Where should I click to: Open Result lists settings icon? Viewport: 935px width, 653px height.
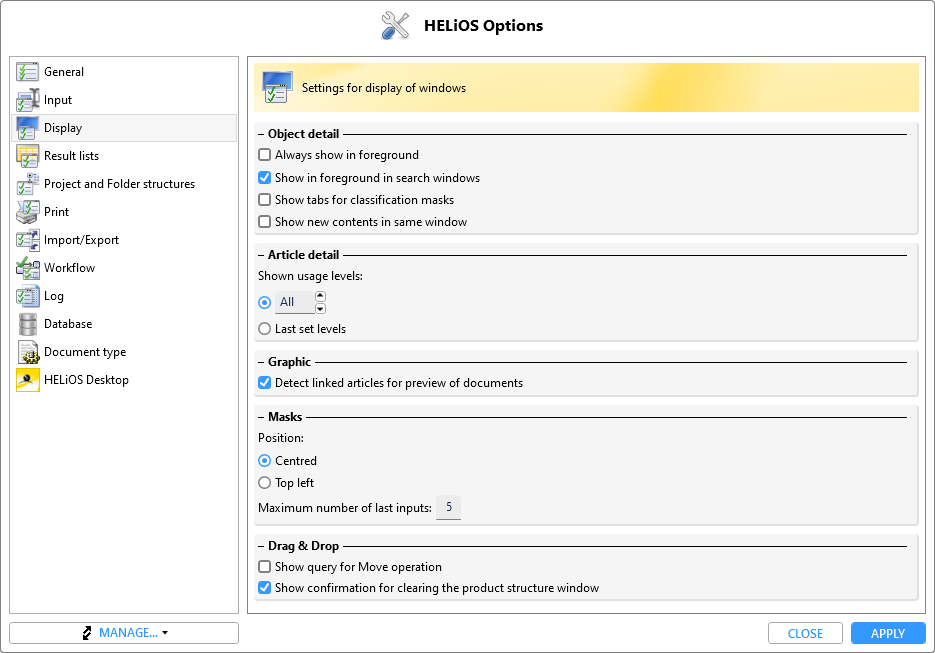[28, 156]
